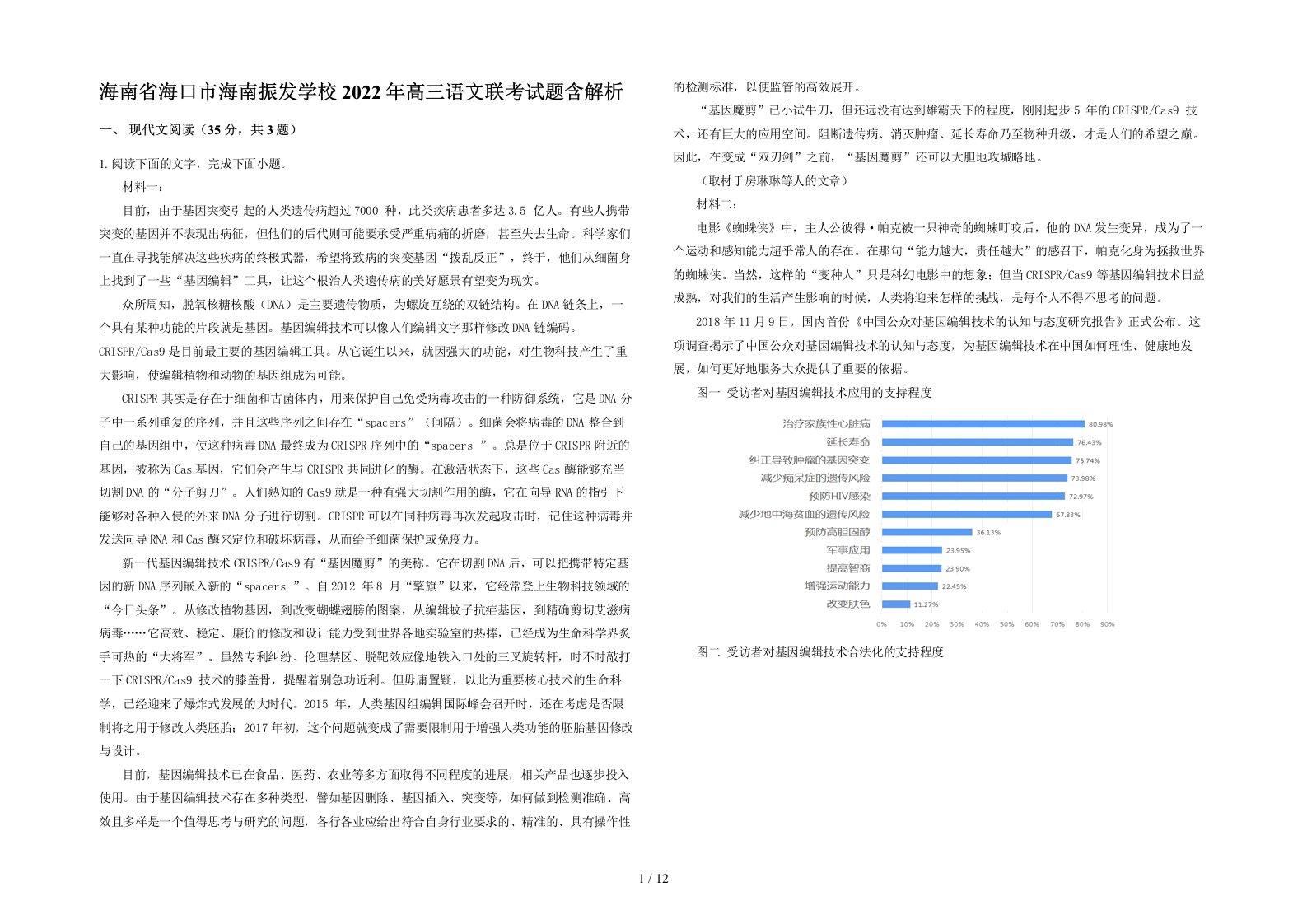Image resolution: width=1307 pixels, height=924 pixels.
Task: Click the line 1.阅读下面的文字，完成下面小题。
Action: click(194, 164)
